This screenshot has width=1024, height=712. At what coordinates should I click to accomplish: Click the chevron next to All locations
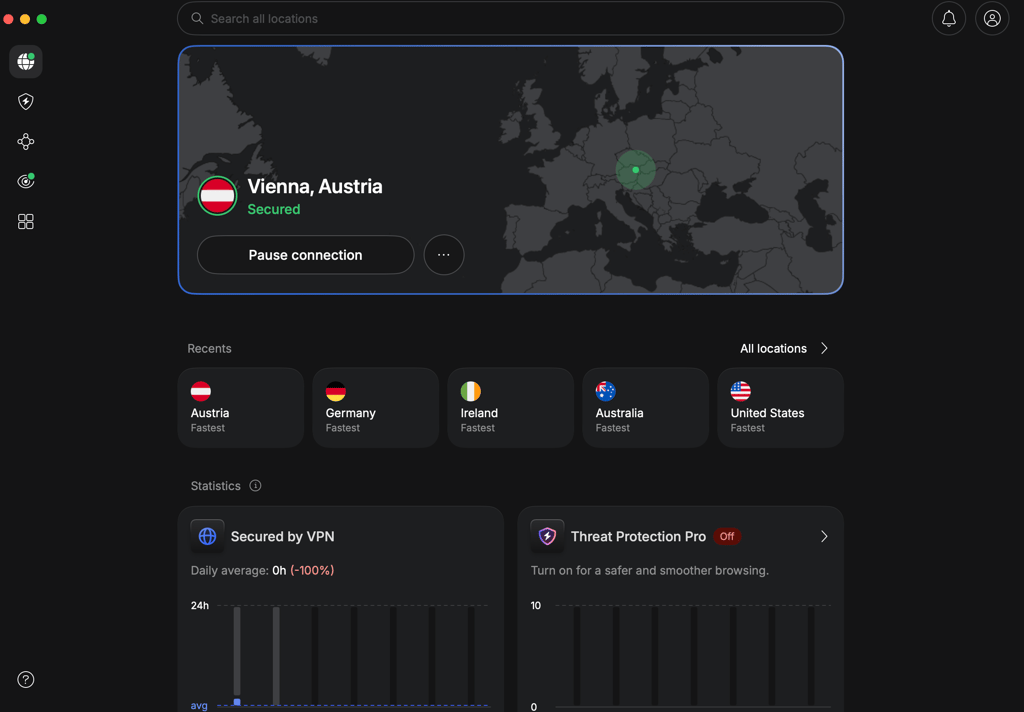824,348
